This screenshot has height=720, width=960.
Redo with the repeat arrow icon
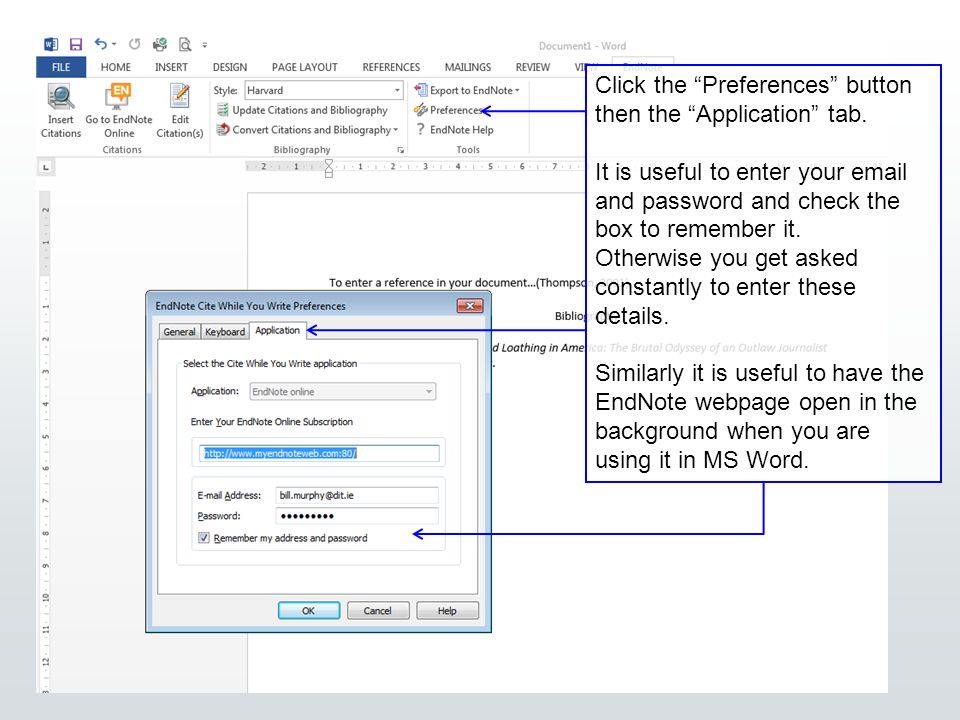click(134, 44)
